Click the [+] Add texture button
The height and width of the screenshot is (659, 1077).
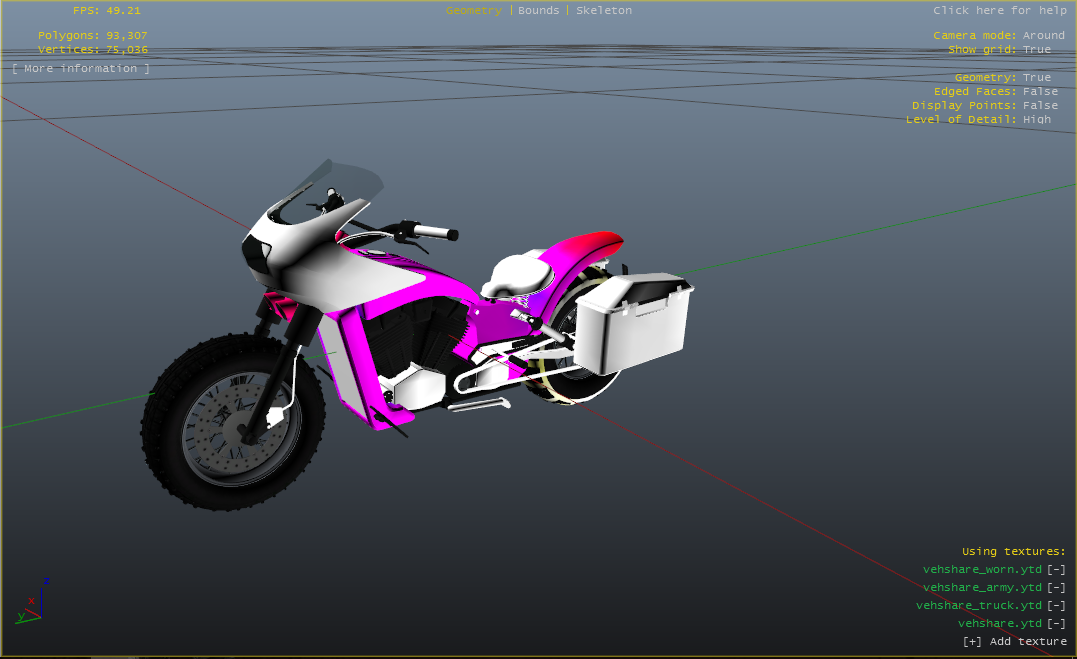pos(1014,641)
